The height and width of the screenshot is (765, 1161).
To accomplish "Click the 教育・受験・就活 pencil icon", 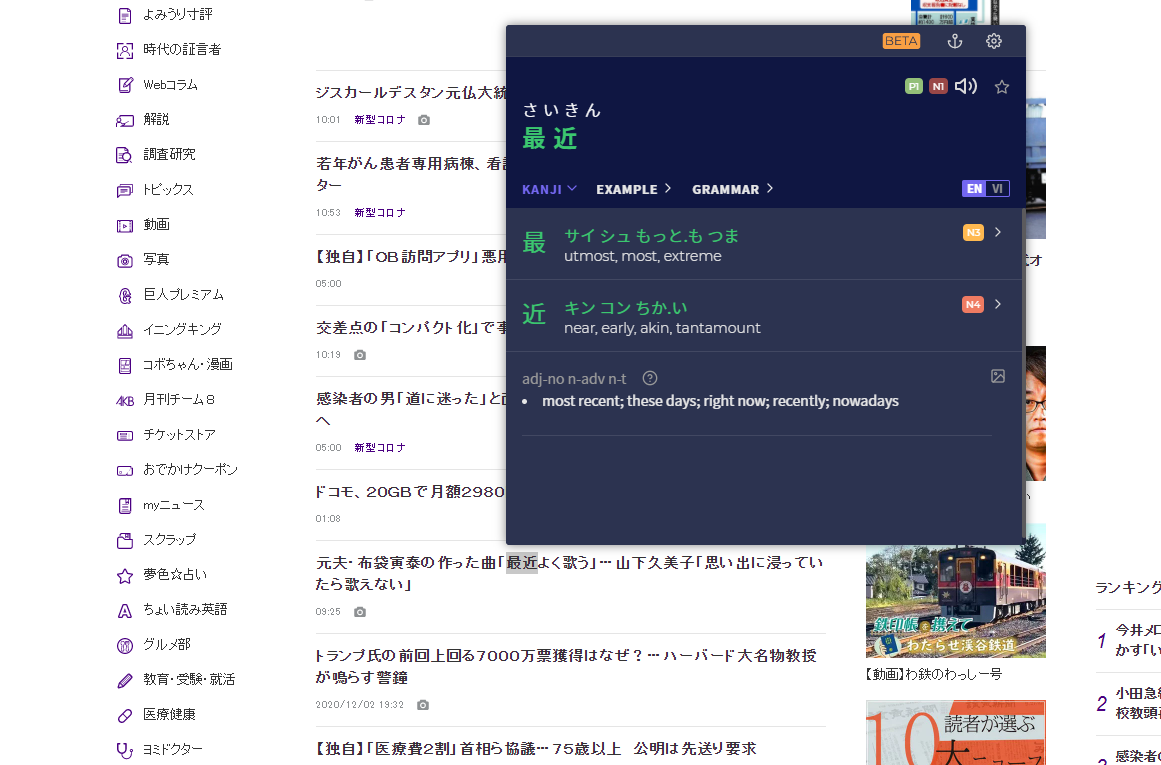I will [125, 681].
